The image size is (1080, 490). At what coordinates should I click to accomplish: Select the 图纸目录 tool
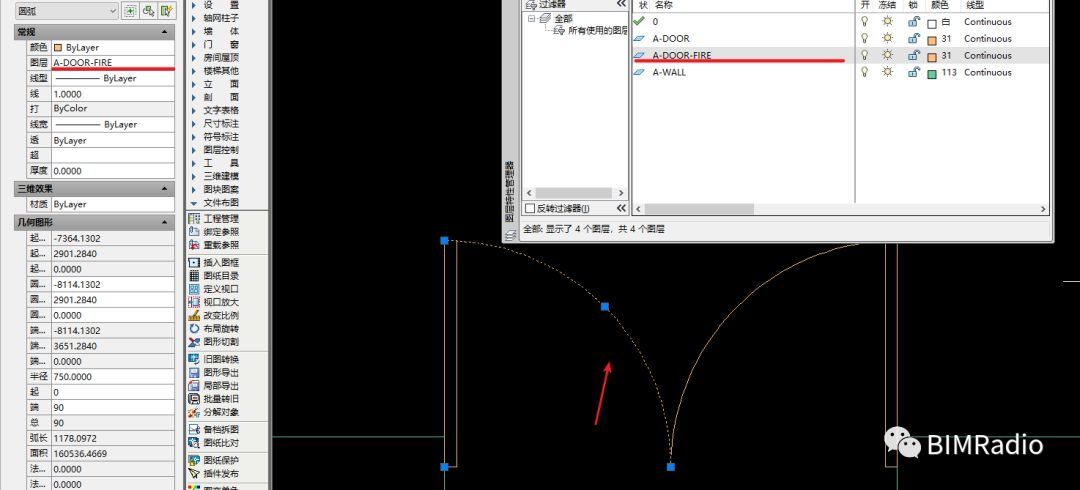214,276
